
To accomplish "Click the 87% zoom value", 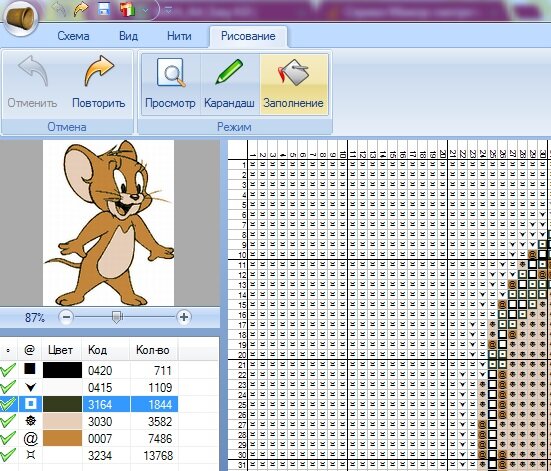I will pyautogui.click(x=35, y=318).
